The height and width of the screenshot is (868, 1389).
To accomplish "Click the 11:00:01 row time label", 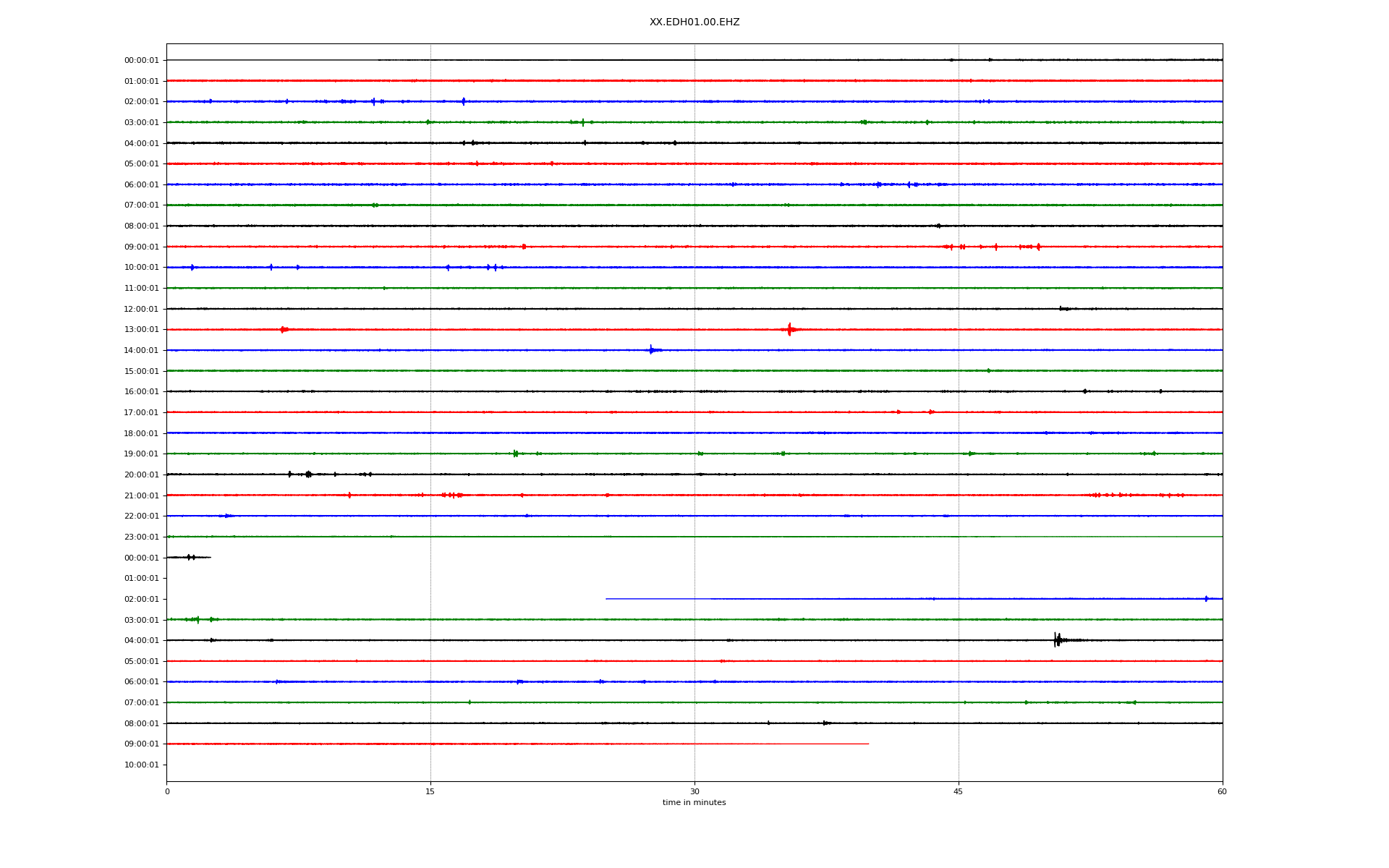I will pyautogui.click(x=141, y=289).
